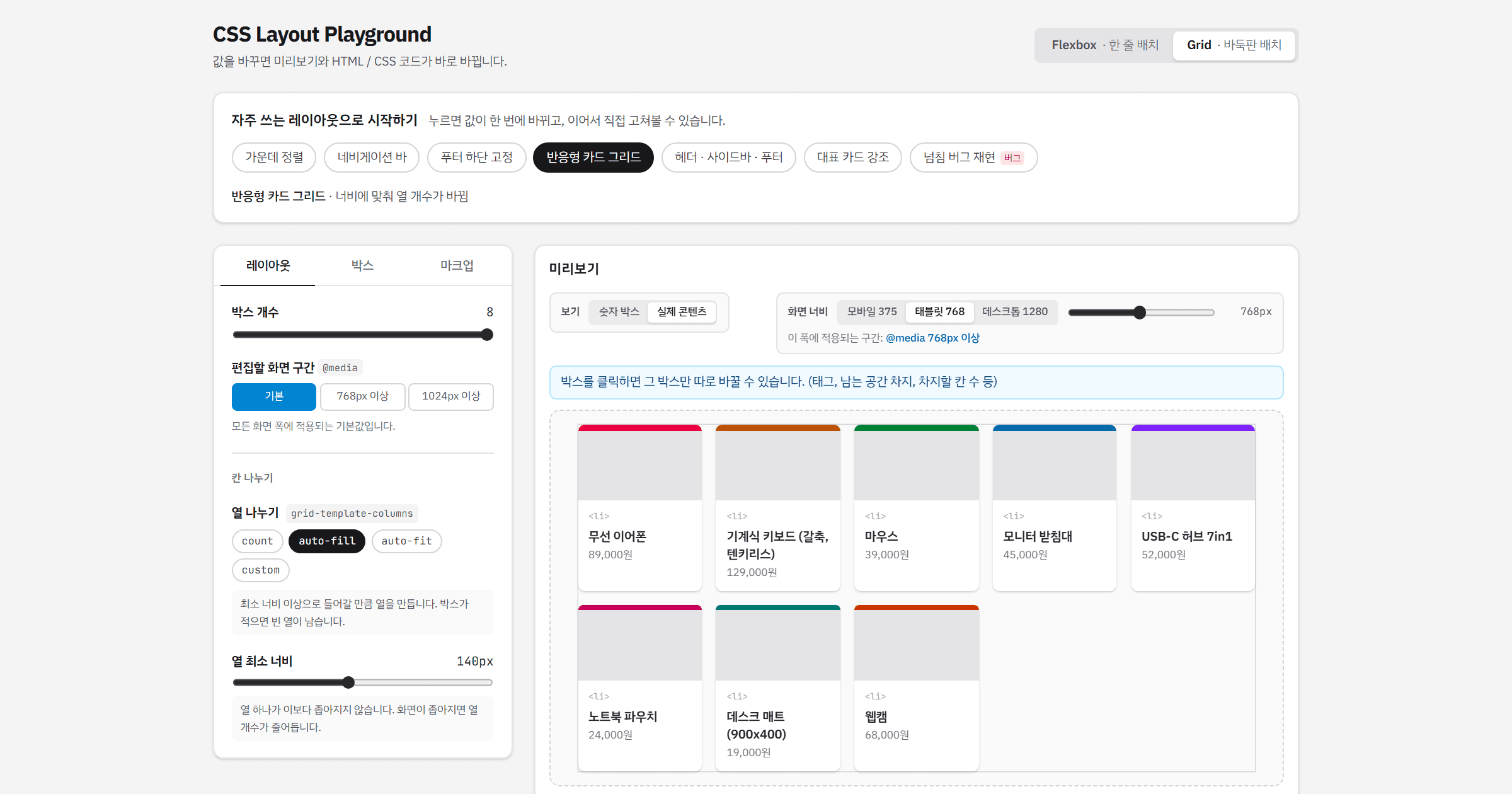Choose the auto-fit column mode
1512x794 pixels.
click(406, 541)
